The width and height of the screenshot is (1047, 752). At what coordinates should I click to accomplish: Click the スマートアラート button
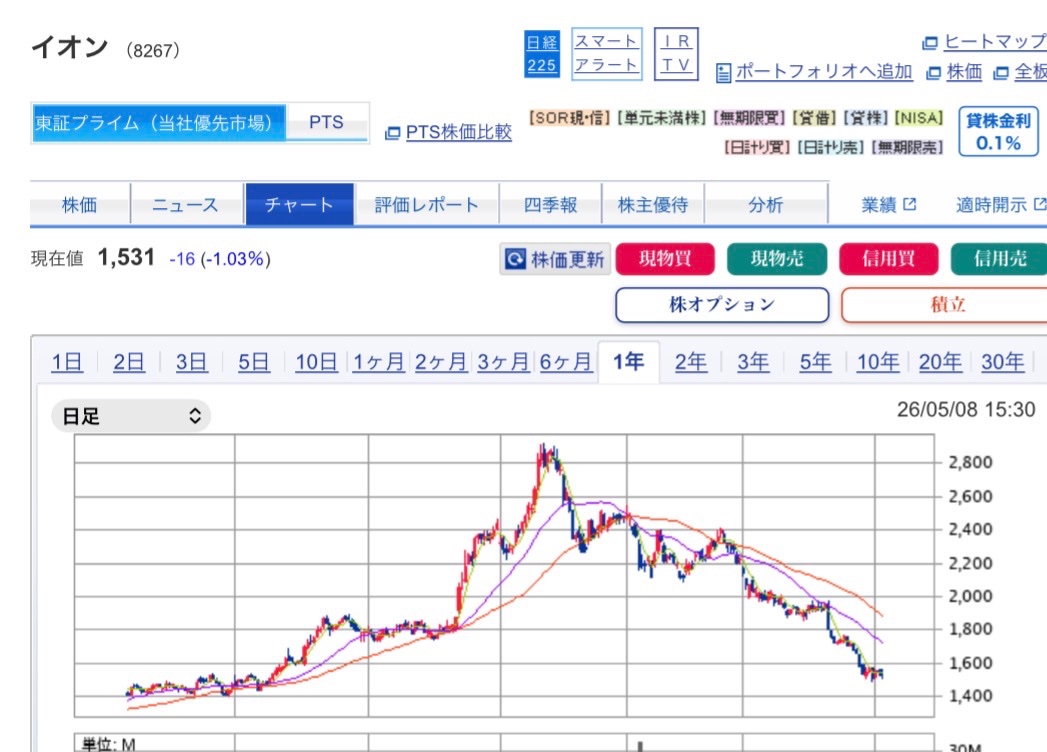coord(606,53)
